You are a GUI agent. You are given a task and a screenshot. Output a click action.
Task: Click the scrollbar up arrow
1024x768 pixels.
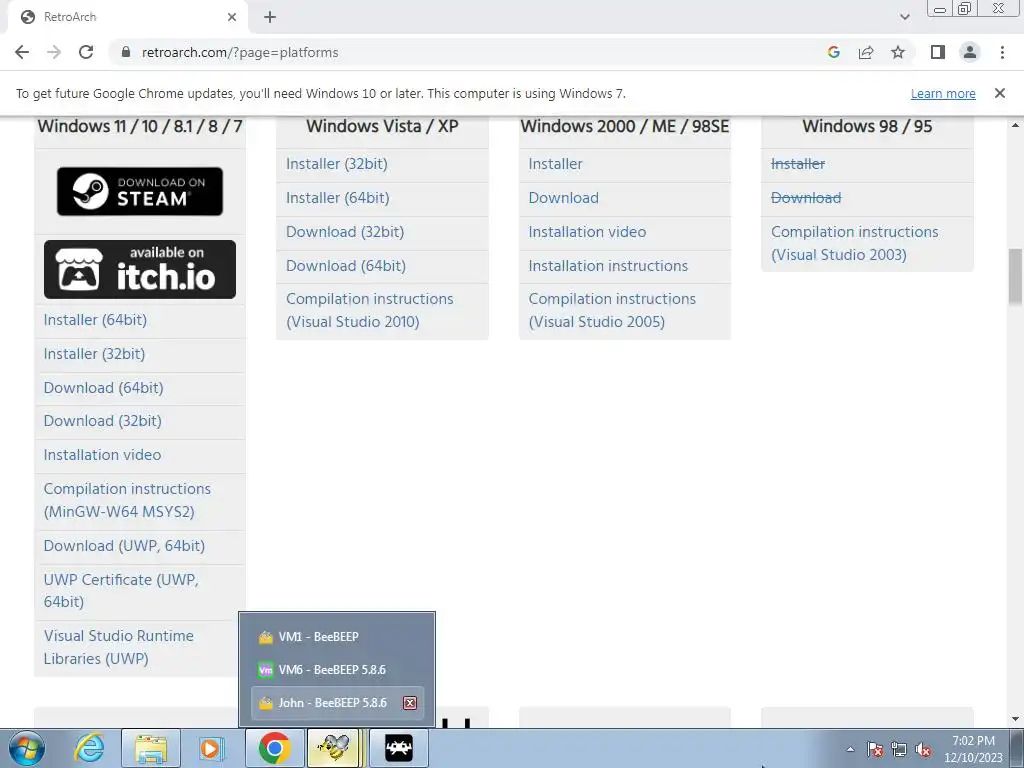pos(1016,125)
